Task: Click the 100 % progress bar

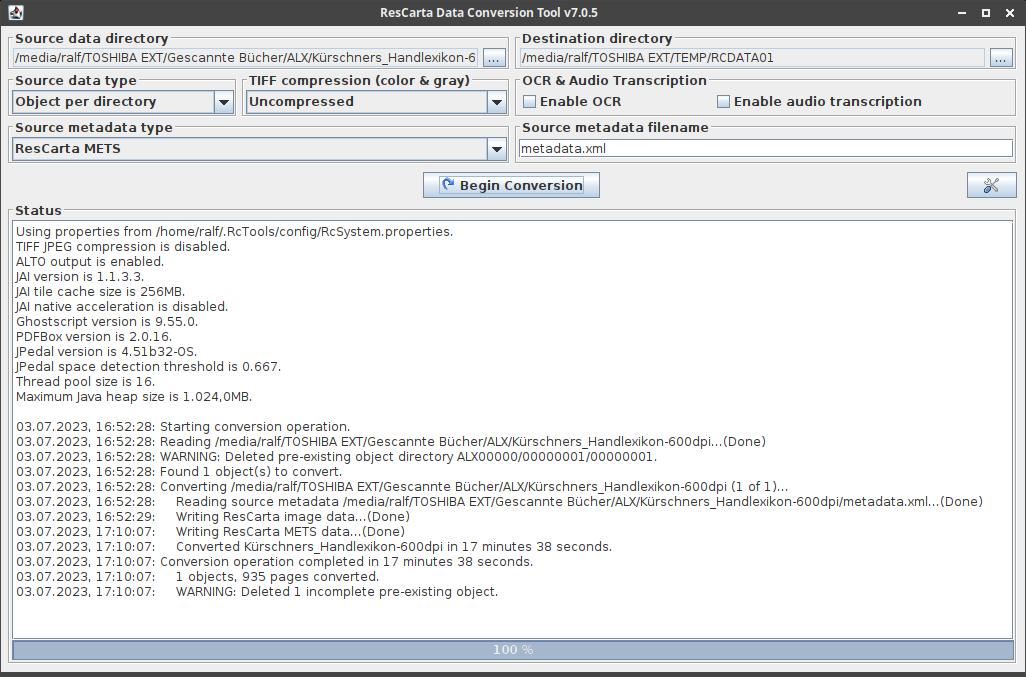Action: coord(512,650)
